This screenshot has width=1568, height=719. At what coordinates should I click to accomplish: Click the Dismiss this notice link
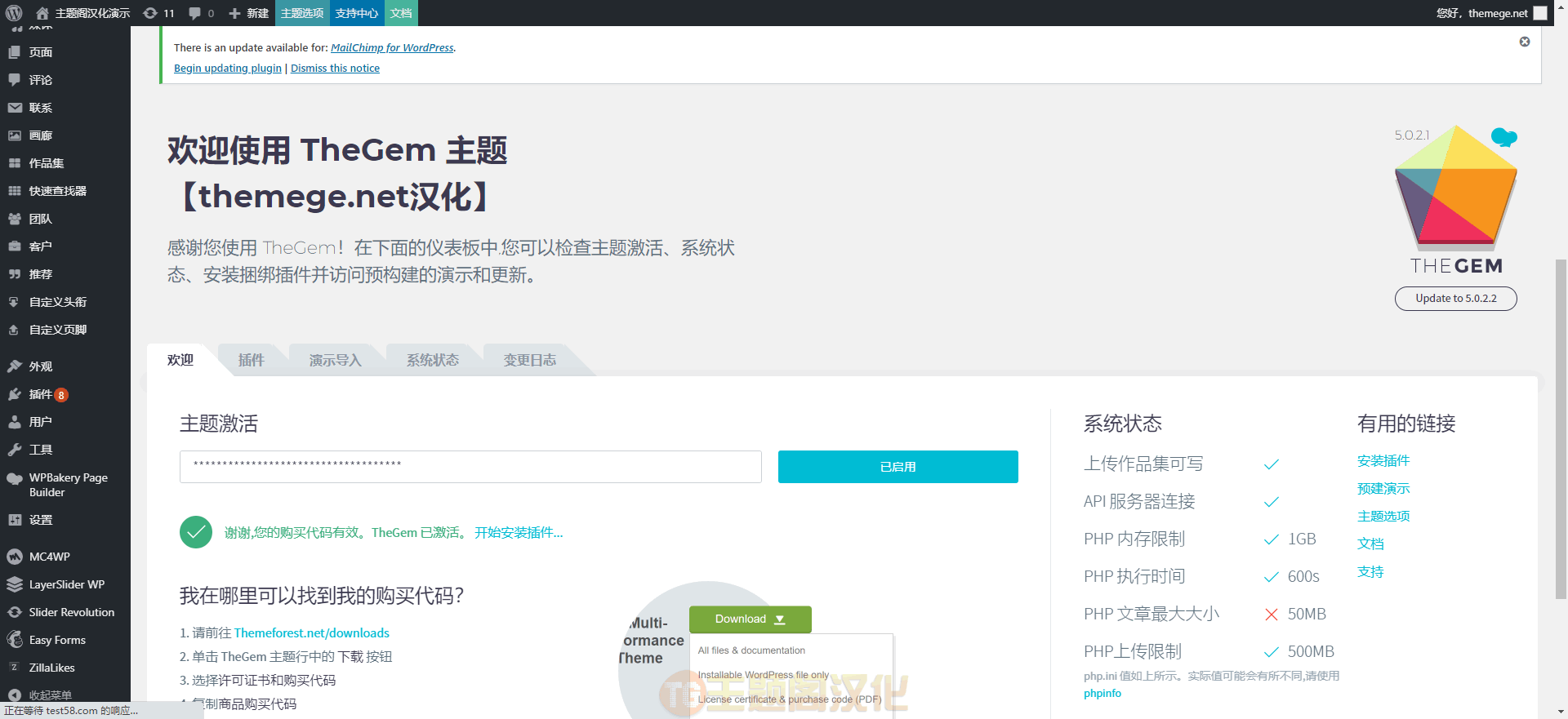pyautogui.click(x=336, y=69)
